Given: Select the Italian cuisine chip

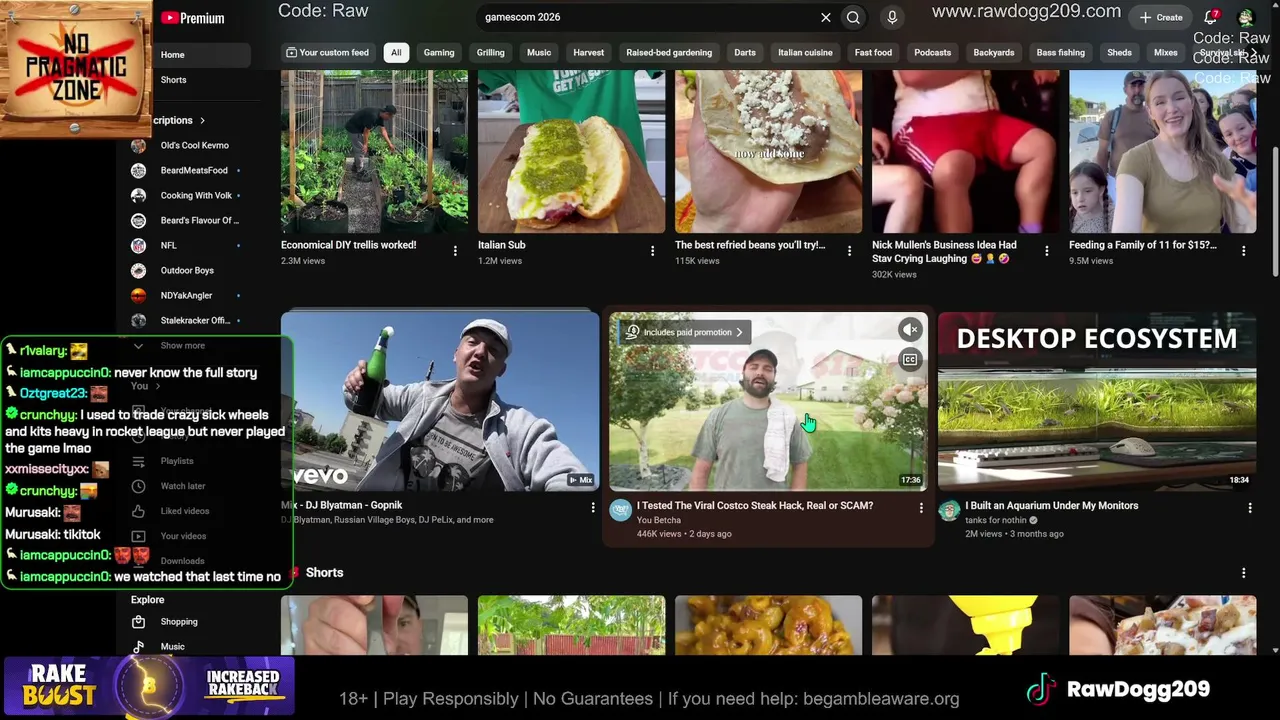Looking at the screenshot, I should (805, 53).
